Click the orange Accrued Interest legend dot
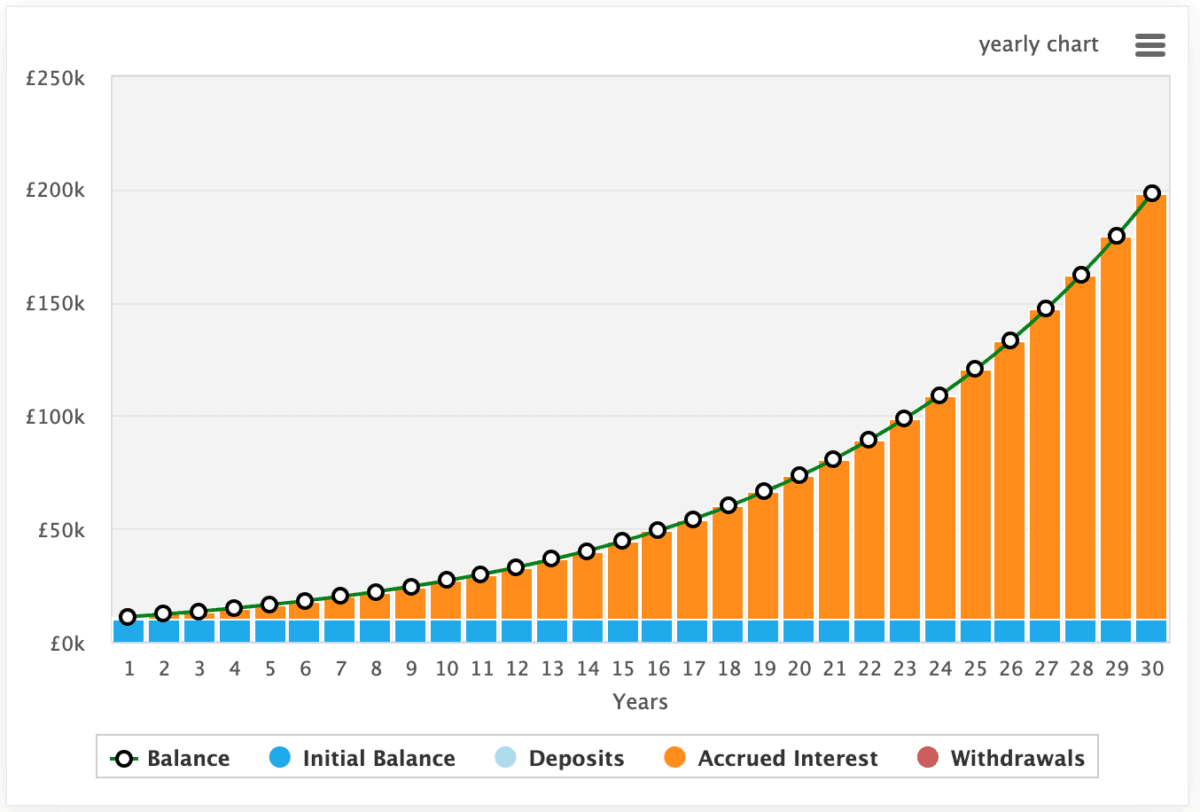Viewport: 1200px width, 812px height. click(675, 759)
